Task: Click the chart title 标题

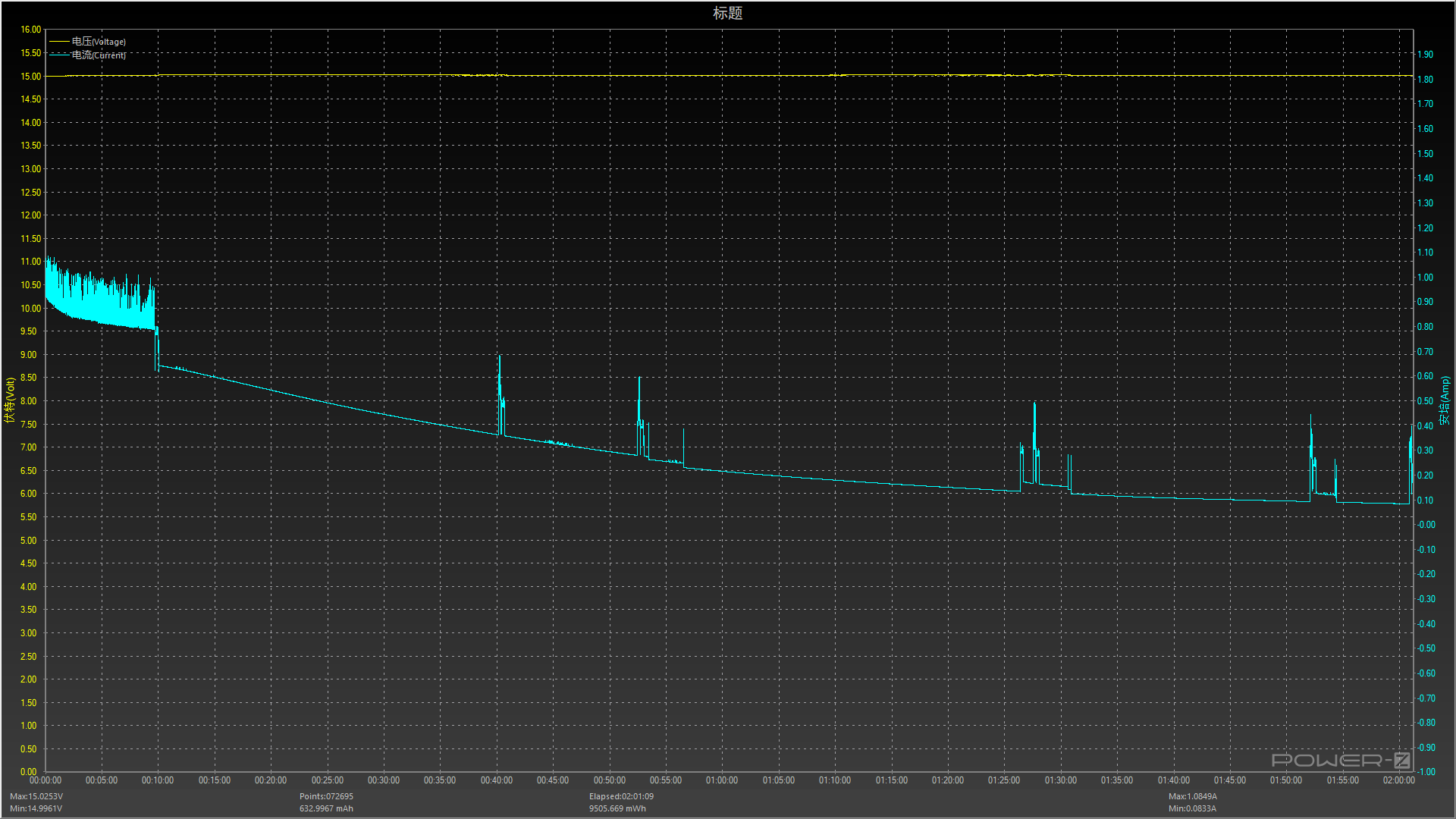Action: (x=727, y=13)
